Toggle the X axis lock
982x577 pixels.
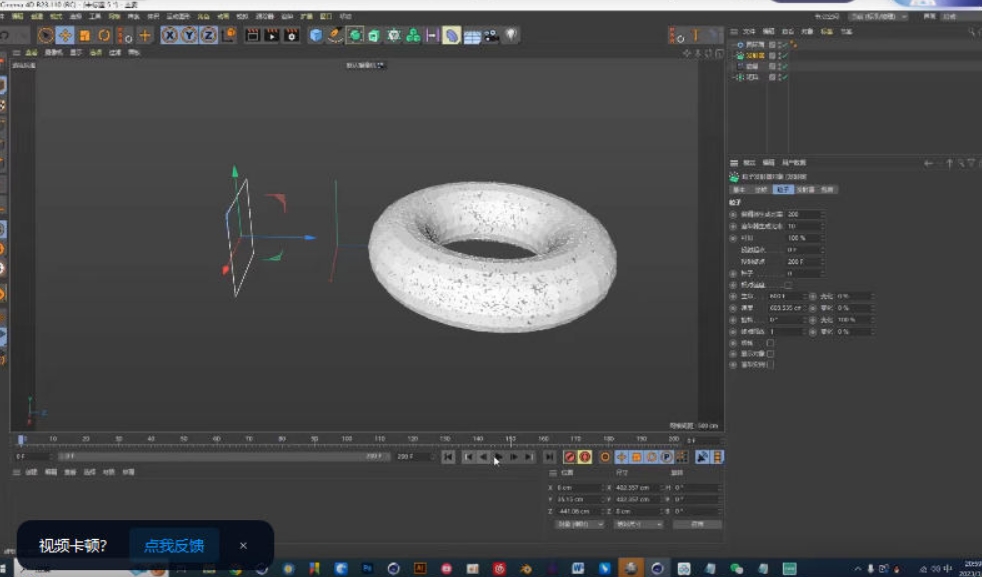169,35
